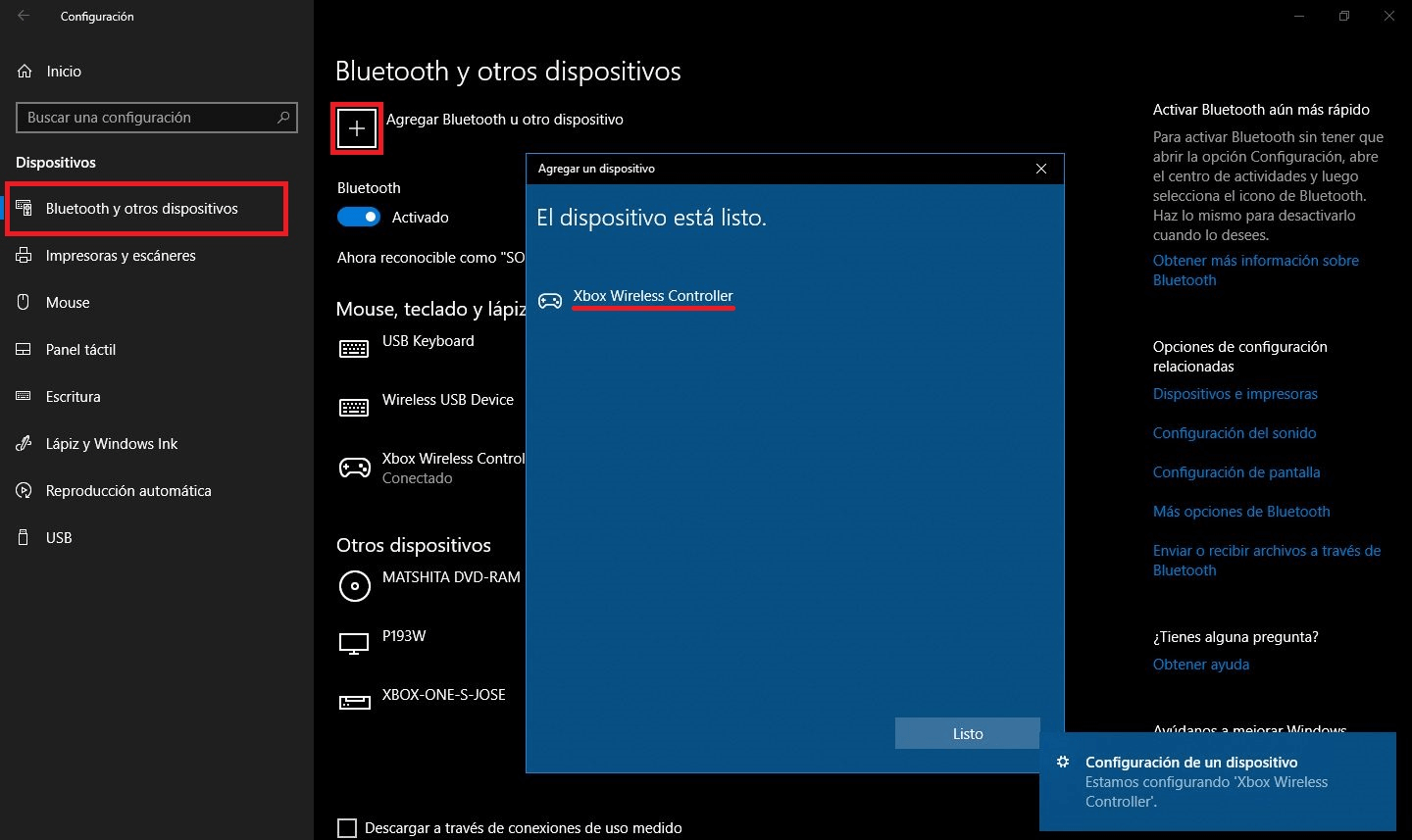Restore down the Configuración window

[1344, 16]
